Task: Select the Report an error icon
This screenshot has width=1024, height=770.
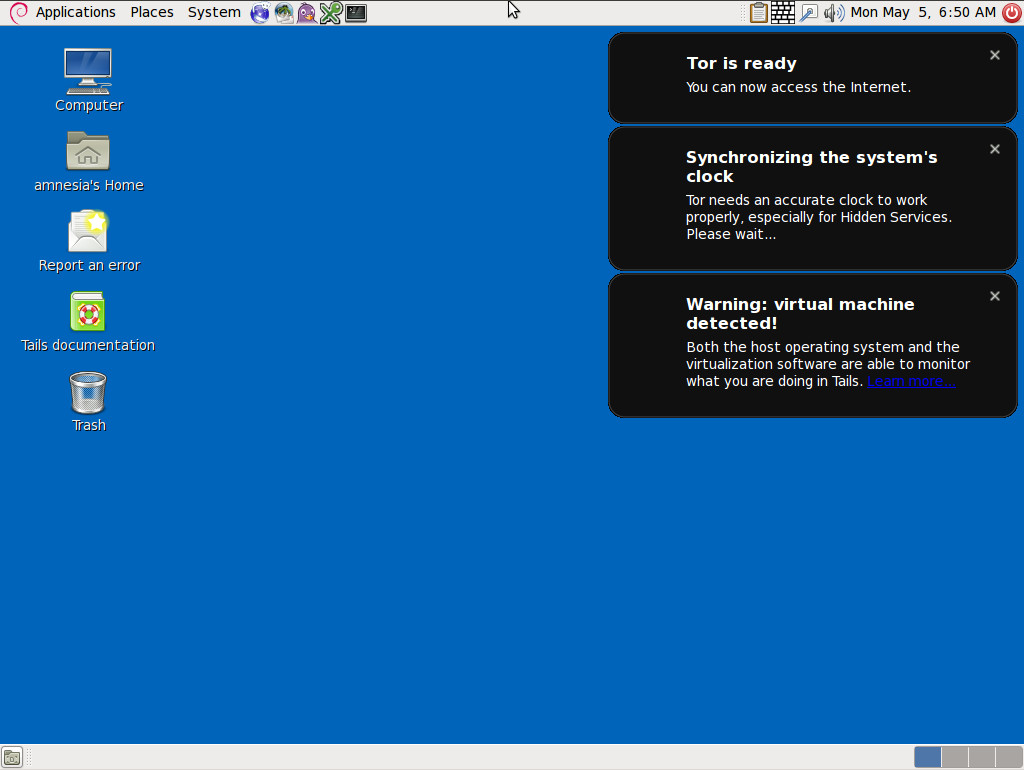Action: 88,241
